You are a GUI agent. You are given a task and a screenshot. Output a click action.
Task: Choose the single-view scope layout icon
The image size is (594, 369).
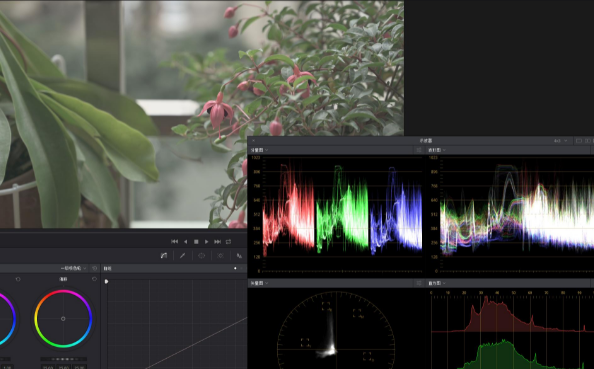pyautogui.click(x=579, y=141)
